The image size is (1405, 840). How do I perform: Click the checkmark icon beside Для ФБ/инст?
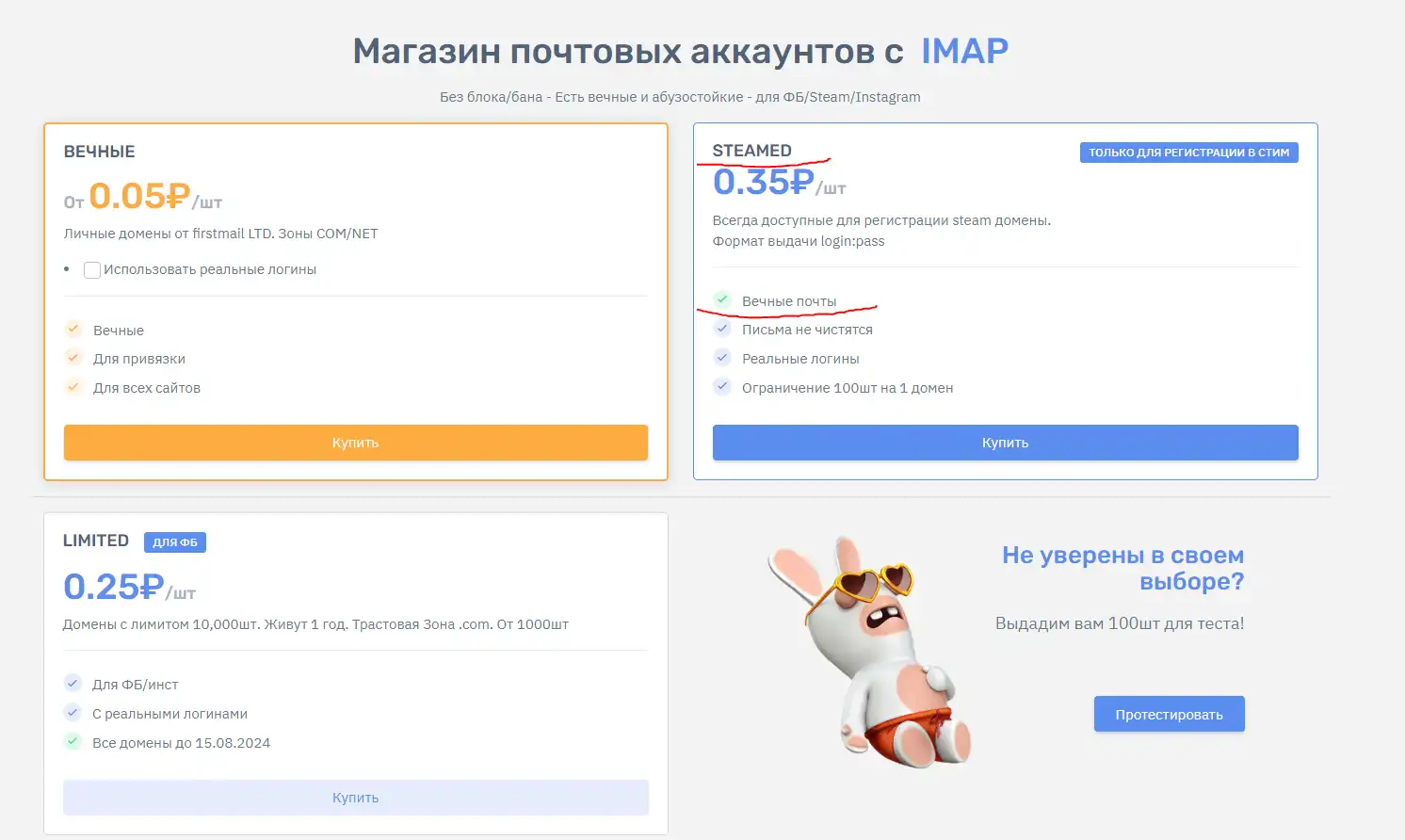click(73, 684)
